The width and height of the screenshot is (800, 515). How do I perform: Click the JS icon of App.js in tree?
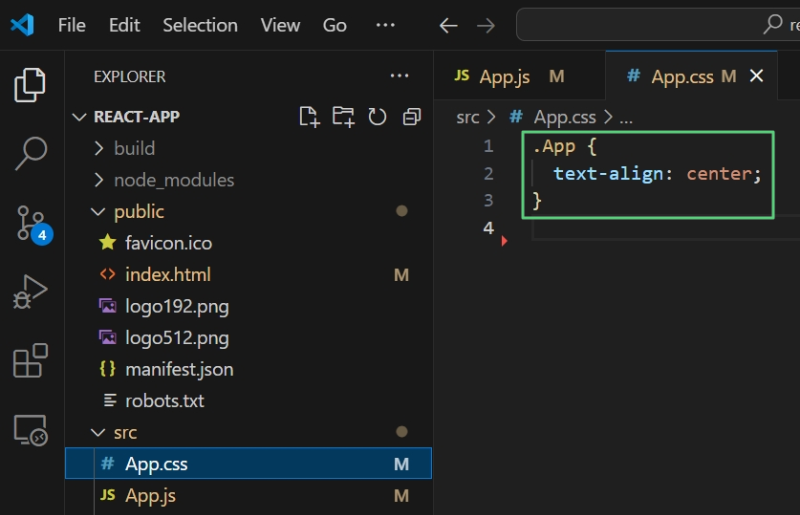coord(108,495)
